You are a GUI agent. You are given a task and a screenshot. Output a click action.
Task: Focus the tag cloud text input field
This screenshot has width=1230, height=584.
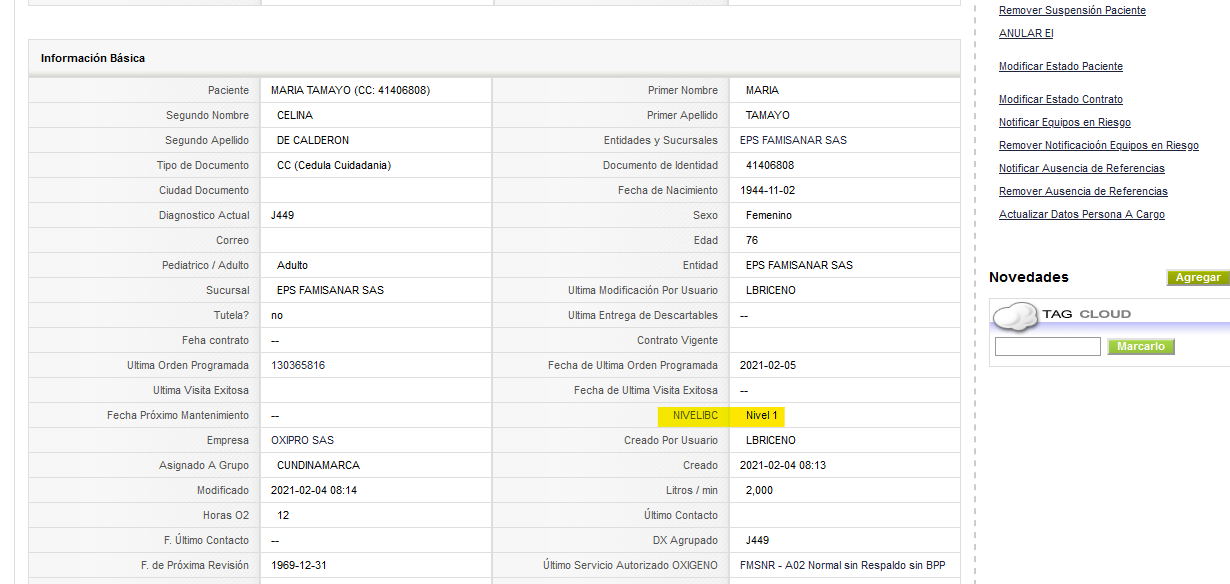pos(1048,347)
